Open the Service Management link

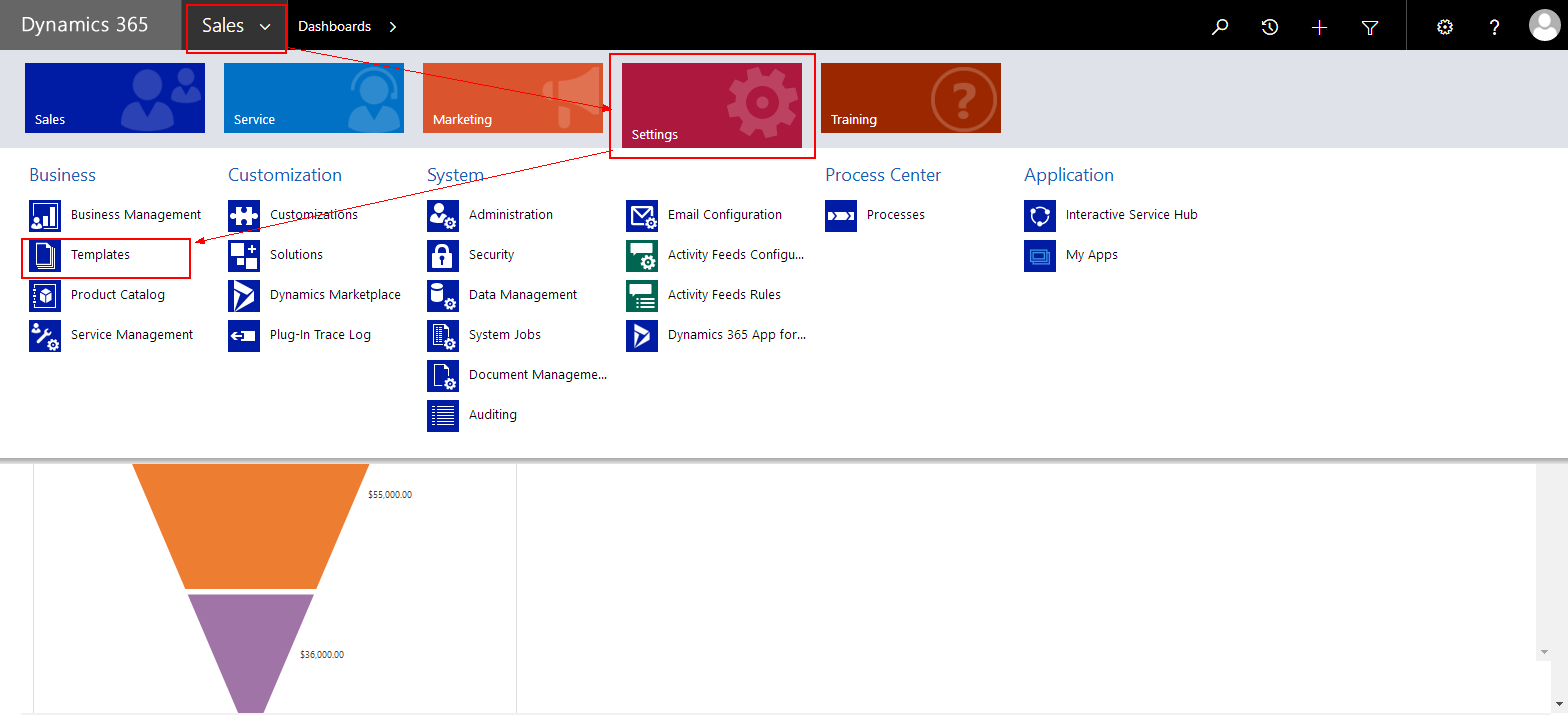(132, 335)
